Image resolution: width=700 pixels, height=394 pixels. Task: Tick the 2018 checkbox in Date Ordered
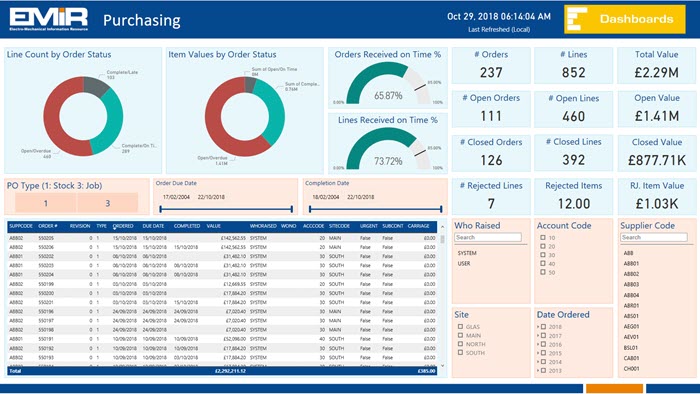pyautogui.click(x=544, y=327)
